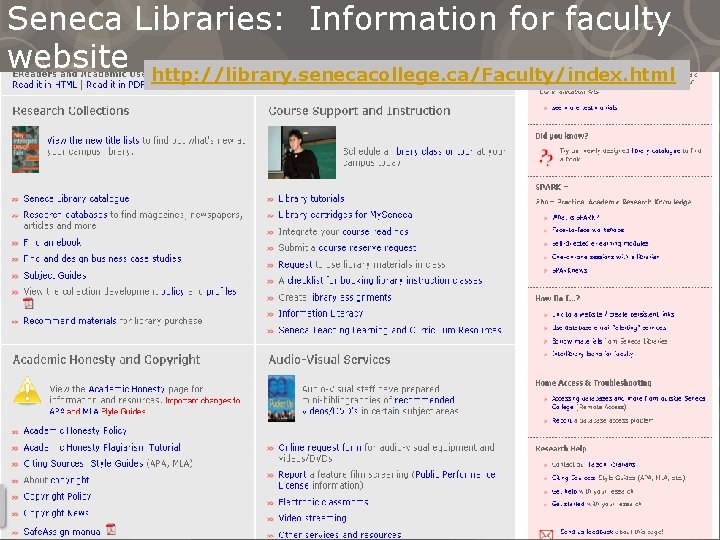This screenshot has height=540, width=720.
Task: Open Use database email alerting services link
Action: point(609,328)
